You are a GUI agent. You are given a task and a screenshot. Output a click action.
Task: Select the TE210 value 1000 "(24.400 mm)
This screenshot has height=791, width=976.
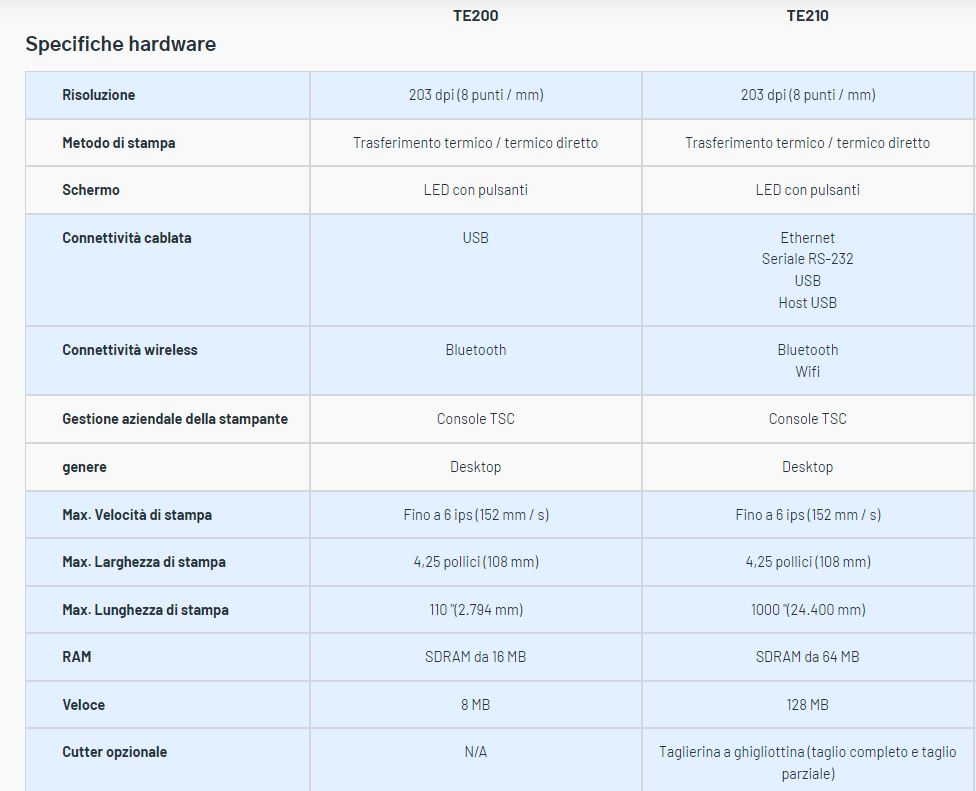(x=808, y=610)
